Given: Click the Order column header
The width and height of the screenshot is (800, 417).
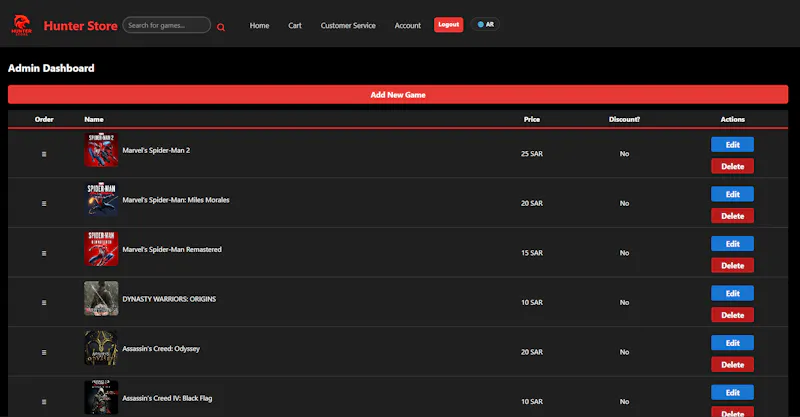Looking at the screenshot, I should [44, 119].
